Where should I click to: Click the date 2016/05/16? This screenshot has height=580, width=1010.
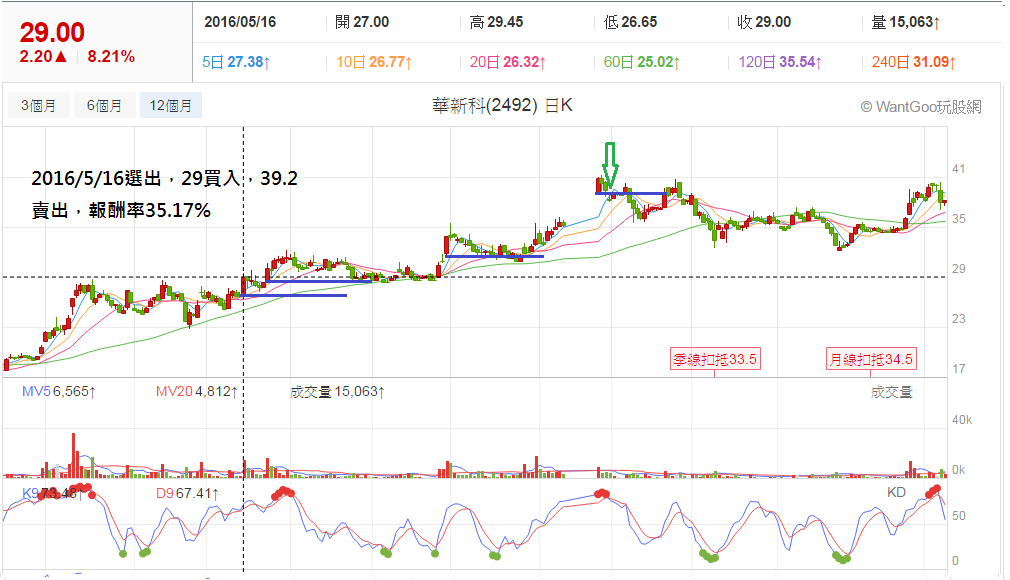(x=240, y=22)
